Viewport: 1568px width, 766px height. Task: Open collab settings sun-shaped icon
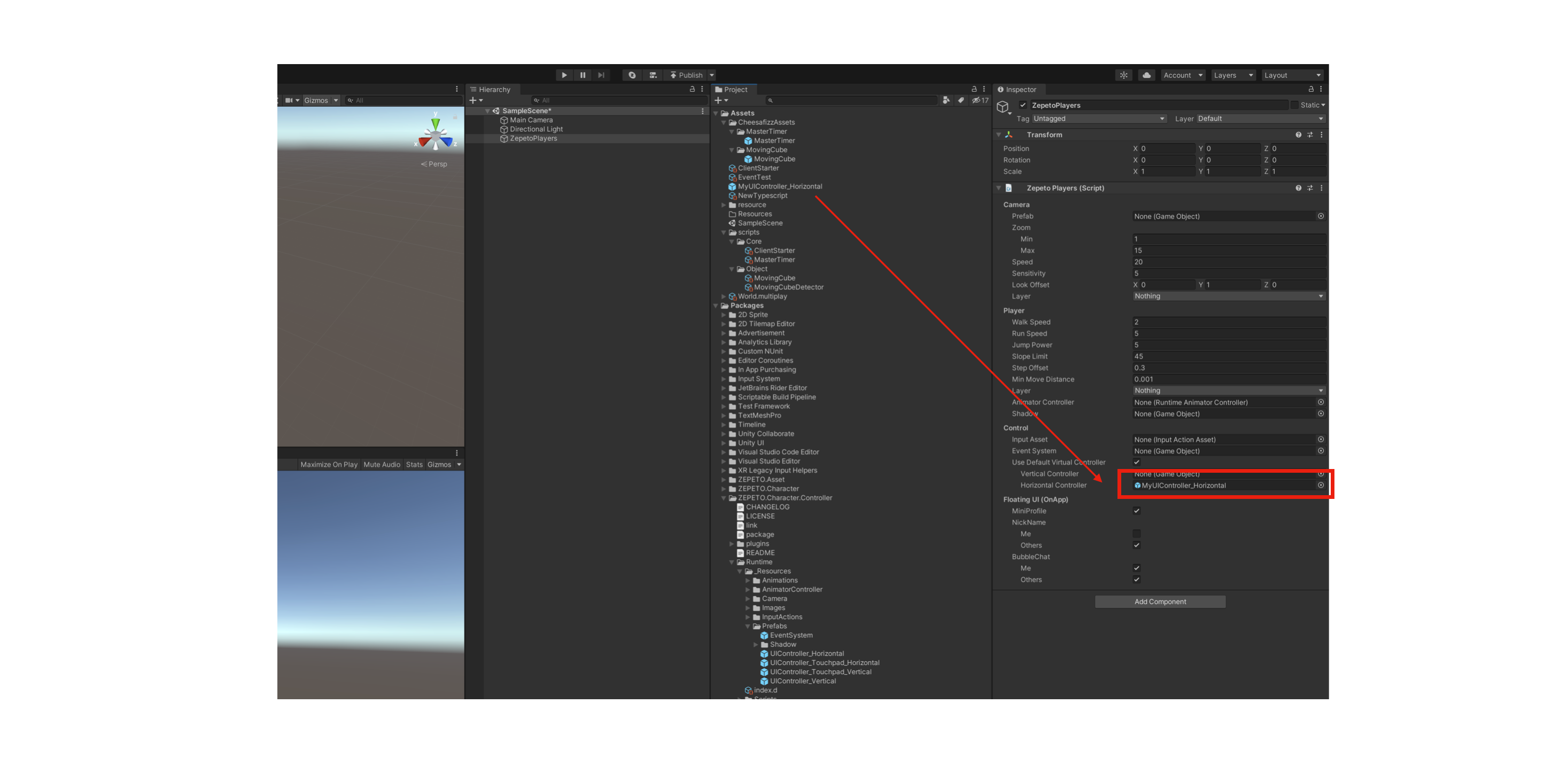click(x=1124, y=75)
